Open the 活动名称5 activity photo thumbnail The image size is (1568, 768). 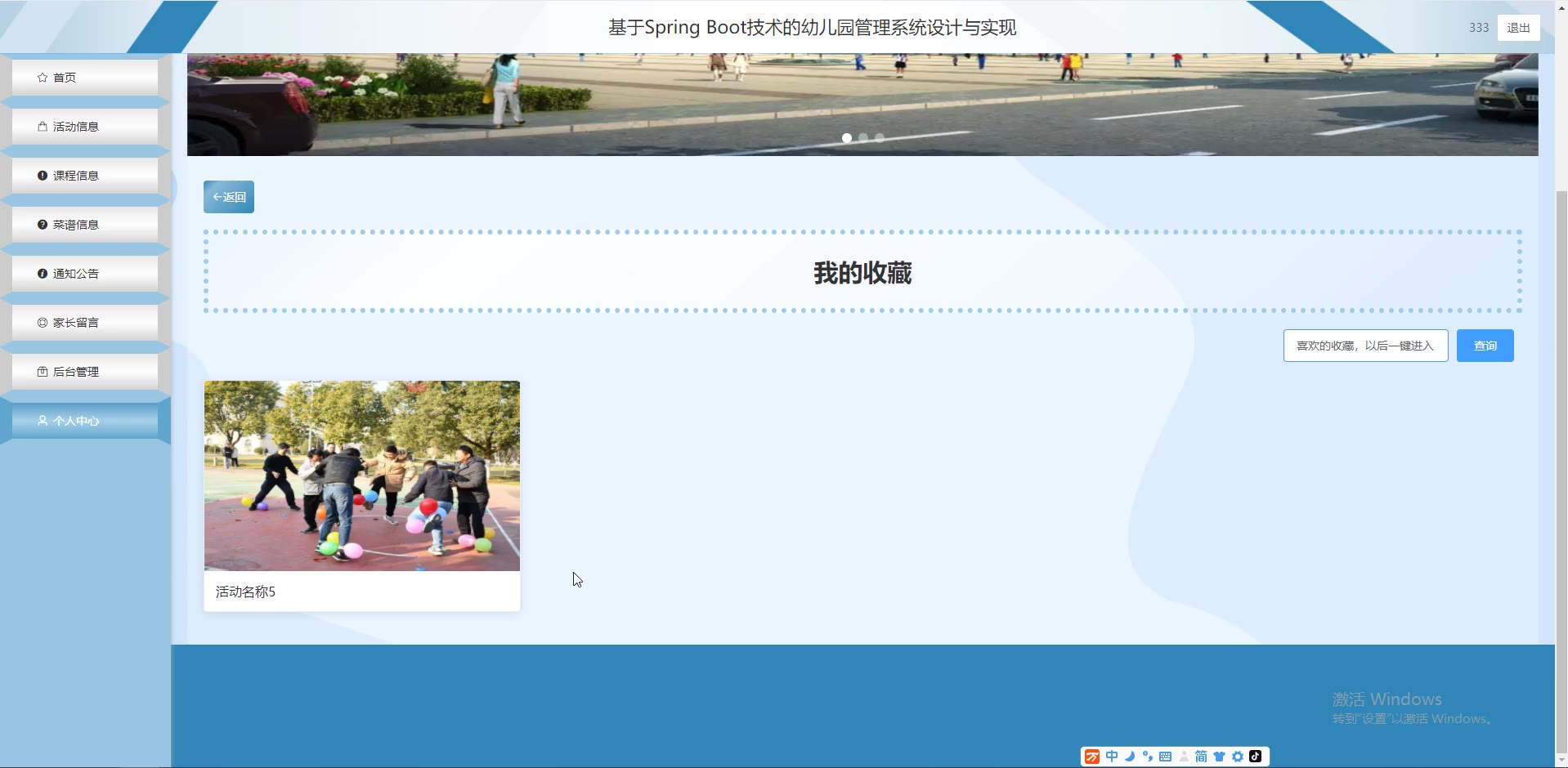[x=362, y=476]
